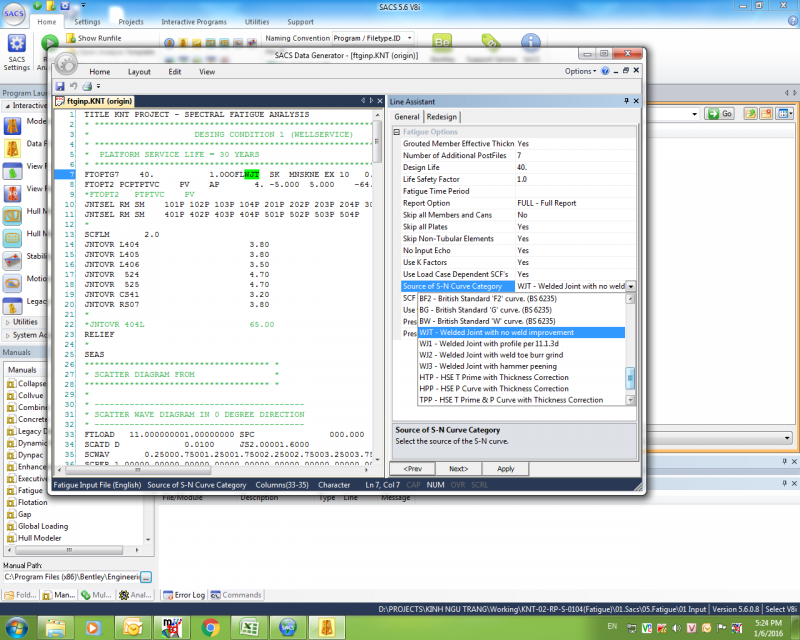
Task: Select BF2 British Standard F2 curve option
Action: (521, 299)
